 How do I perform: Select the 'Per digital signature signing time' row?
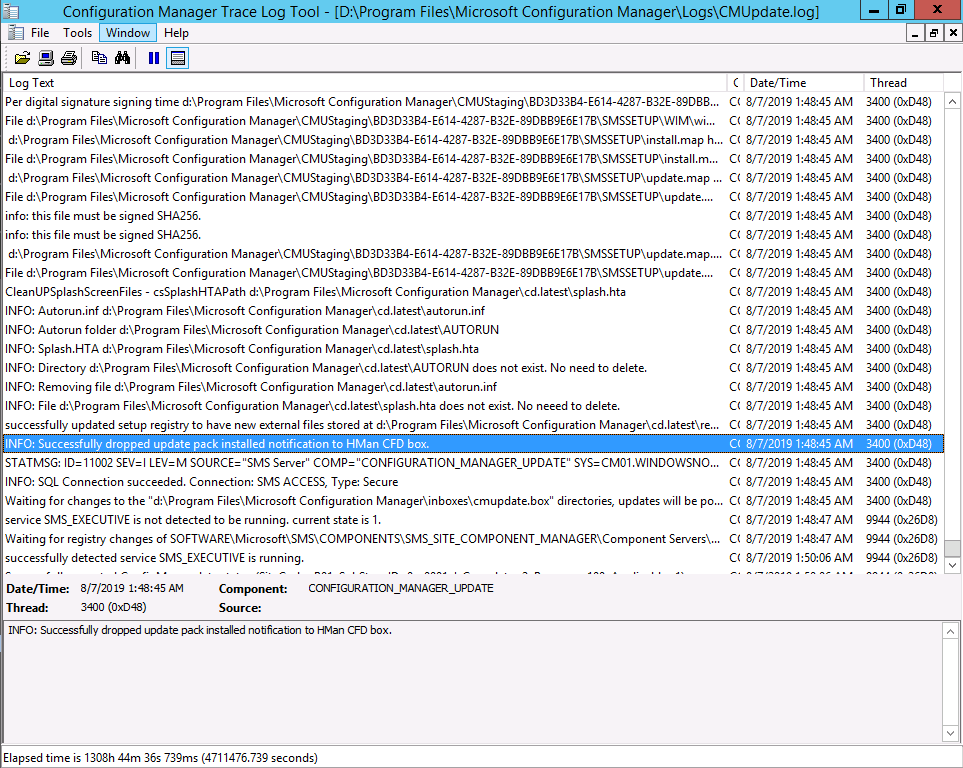pos(474,102)
